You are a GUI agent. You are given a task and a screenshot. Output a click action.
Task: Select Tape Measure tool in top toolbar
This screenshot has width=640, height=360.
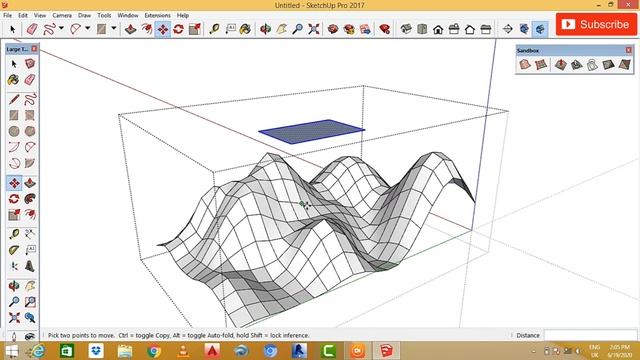(x=214, y=29)
